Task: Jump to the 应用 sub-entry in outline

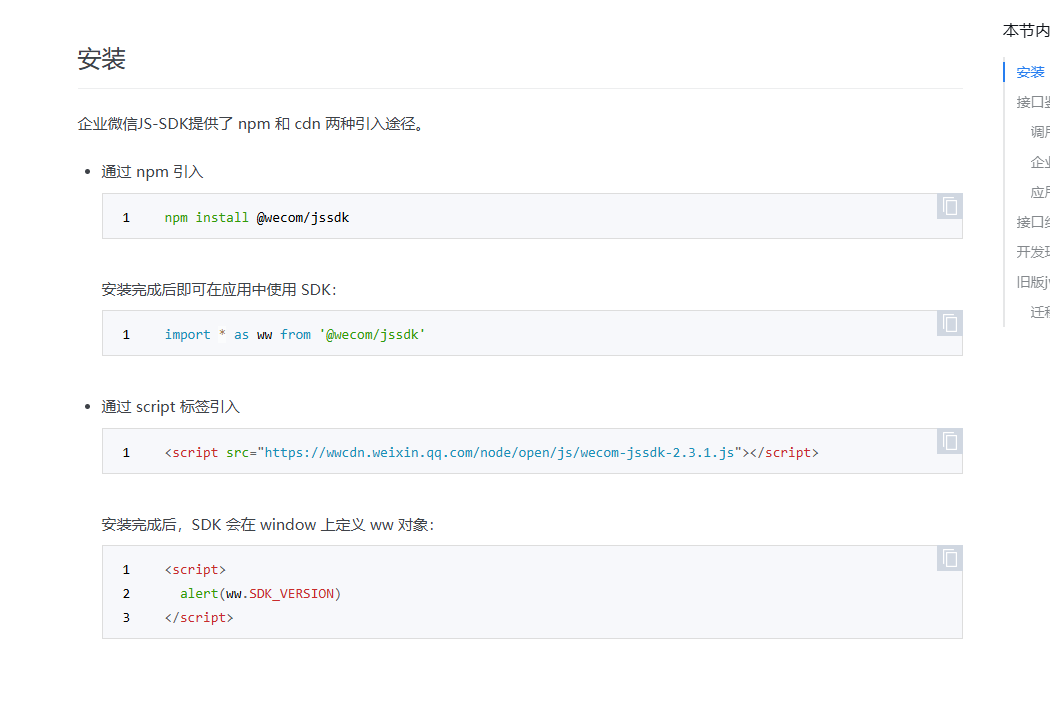Action: click(x=1040, y=192)
